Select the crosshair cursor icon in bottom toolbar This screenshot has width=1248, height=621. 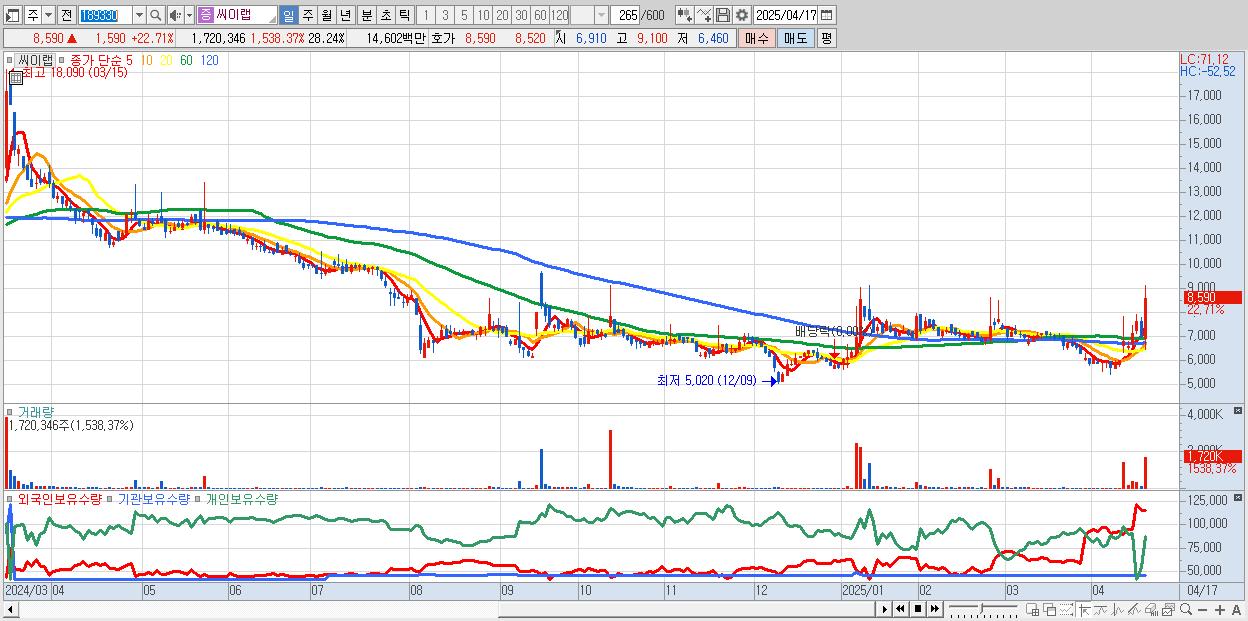coord(1084,609)
